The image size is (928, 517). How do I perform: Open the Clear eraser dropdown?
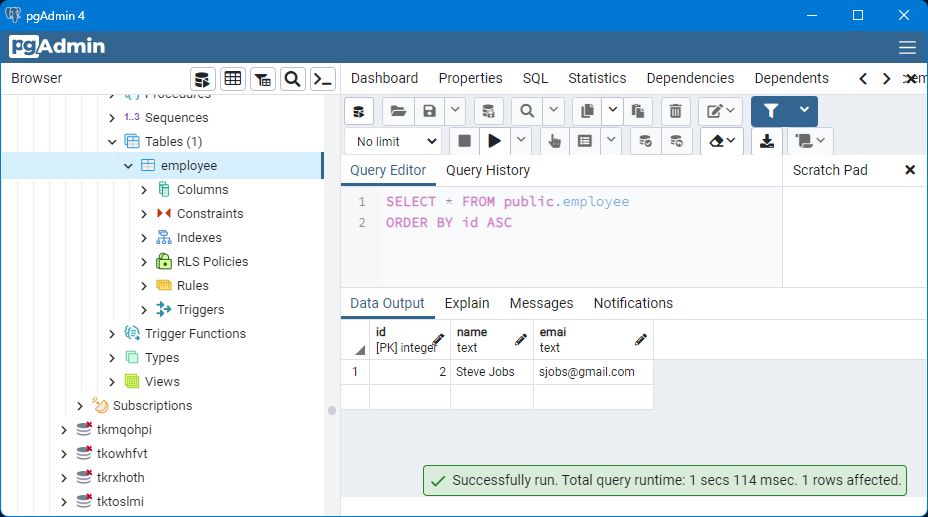coord(722,141)
